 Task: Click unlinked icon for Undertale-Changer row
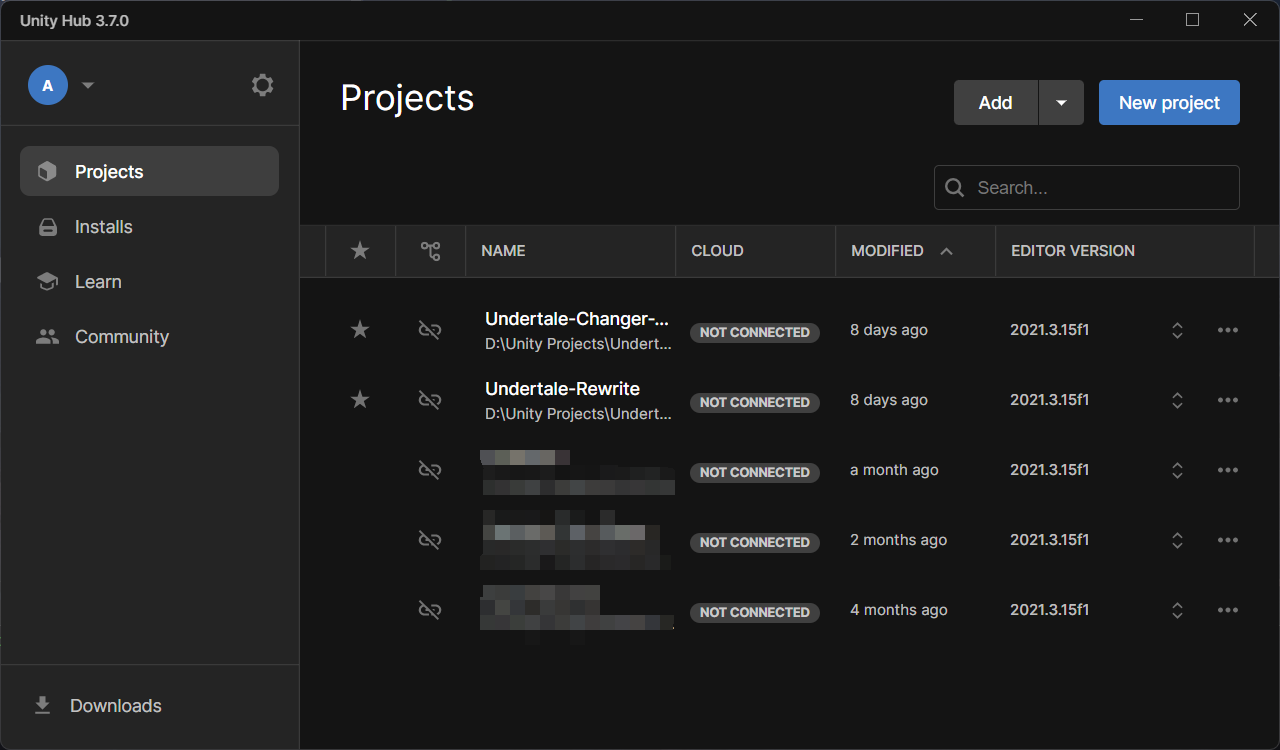coord(430,330)
